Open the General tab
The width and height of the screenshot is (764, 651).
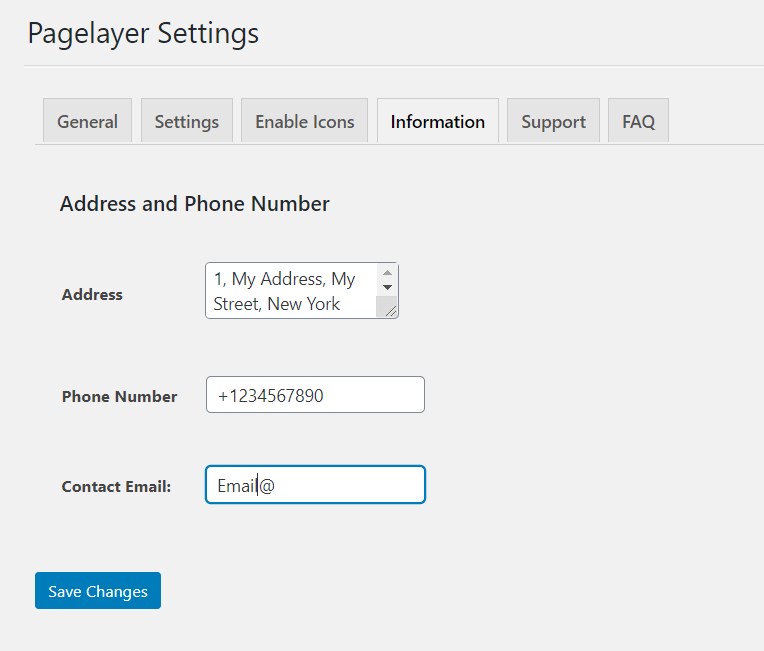tap(87, 122)
